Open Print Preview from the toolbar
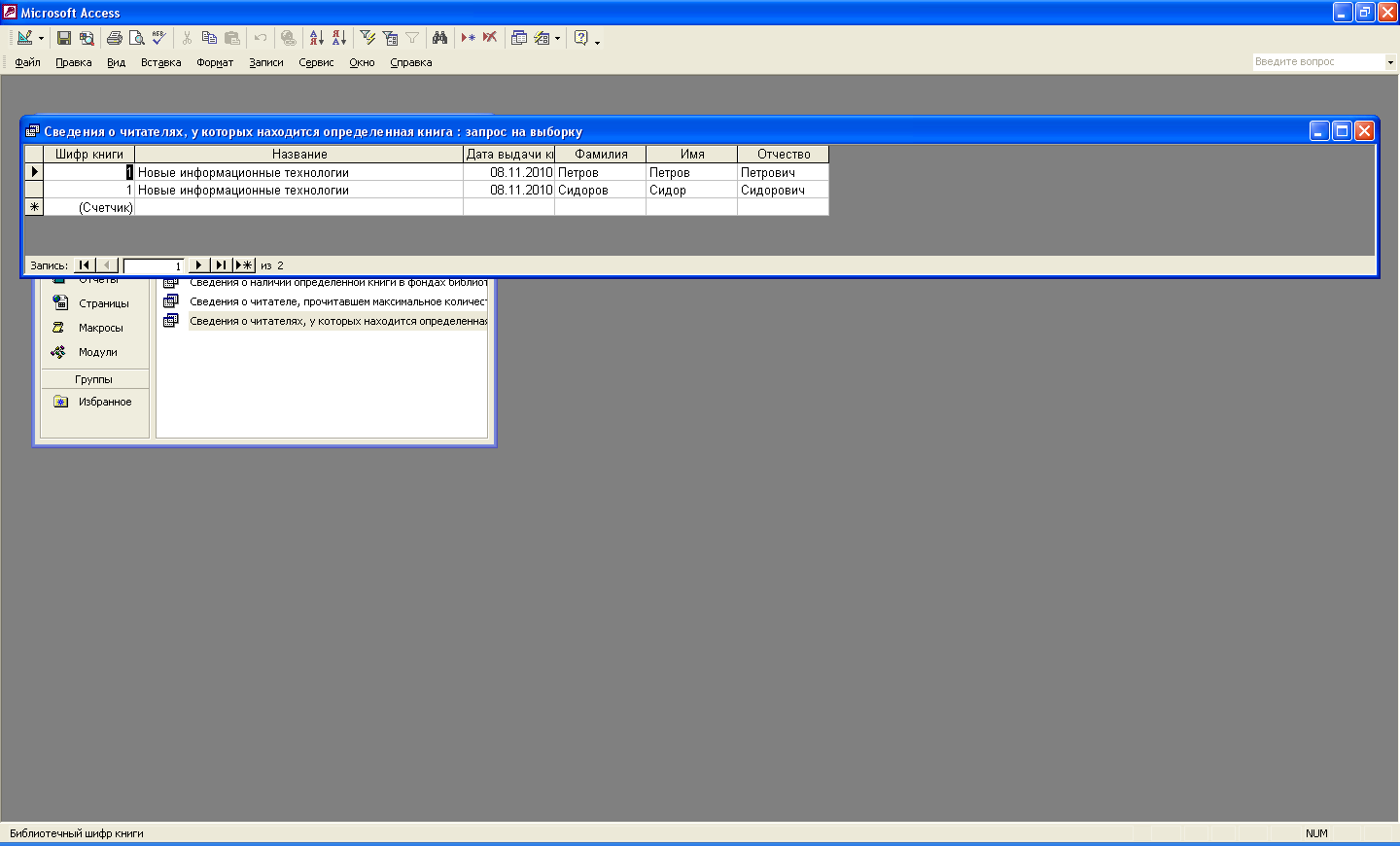The width and height of the screenshot is (1400, 846). tap(137, 38)
